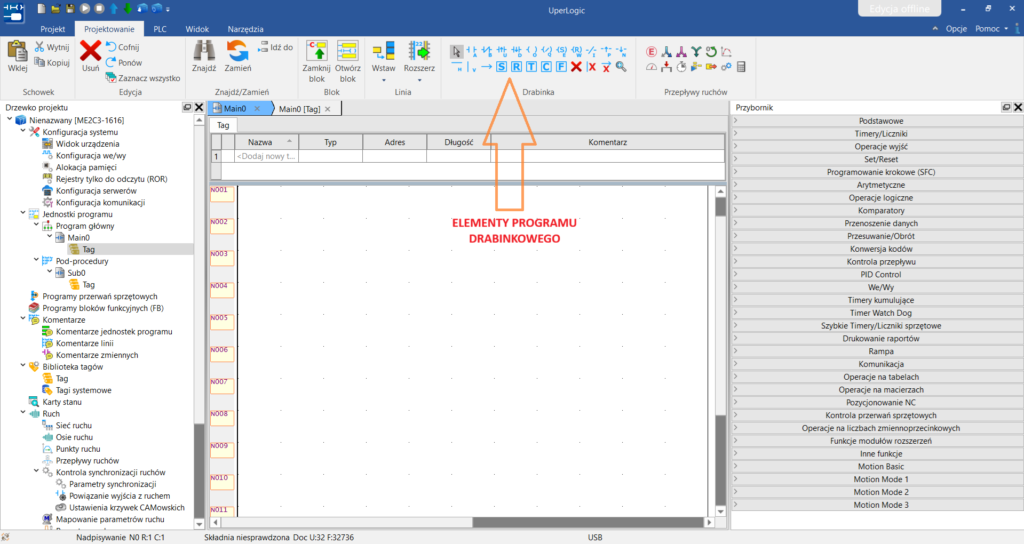Click the calculator icon in Przepływy ruchów
Viewport: 1024px width, 544px height.
741,67
